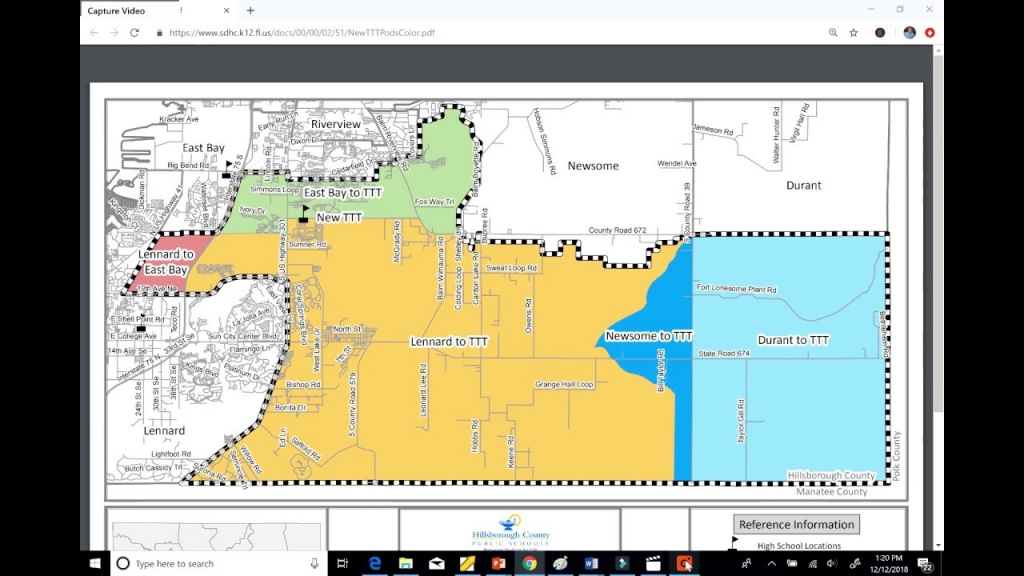Click the address bar URL
Image resolution: width=1024 pixels, height=576 pixels.
click(x=300, y=32)
